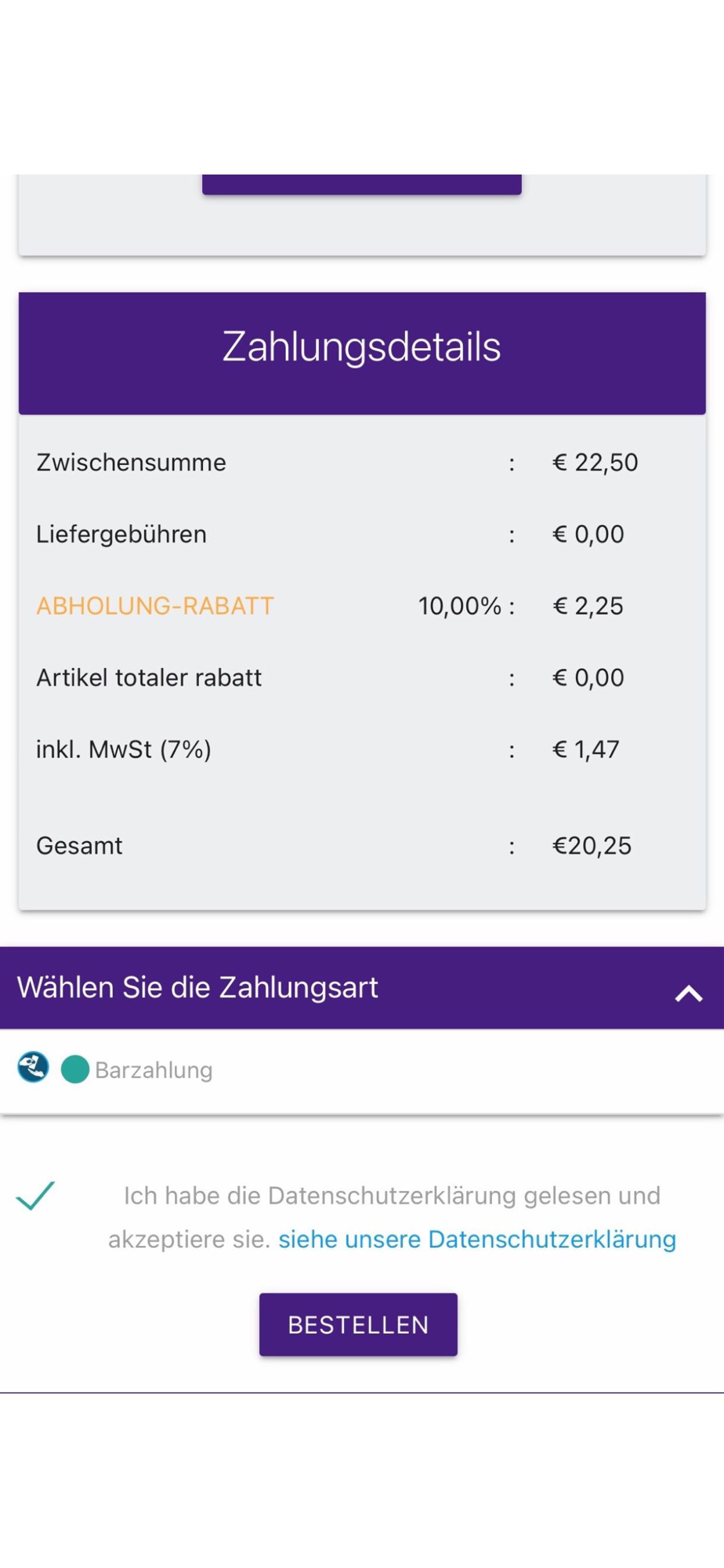
Task: Click the Artikel totaler rabatt label
Action: [x=149, y=677]
